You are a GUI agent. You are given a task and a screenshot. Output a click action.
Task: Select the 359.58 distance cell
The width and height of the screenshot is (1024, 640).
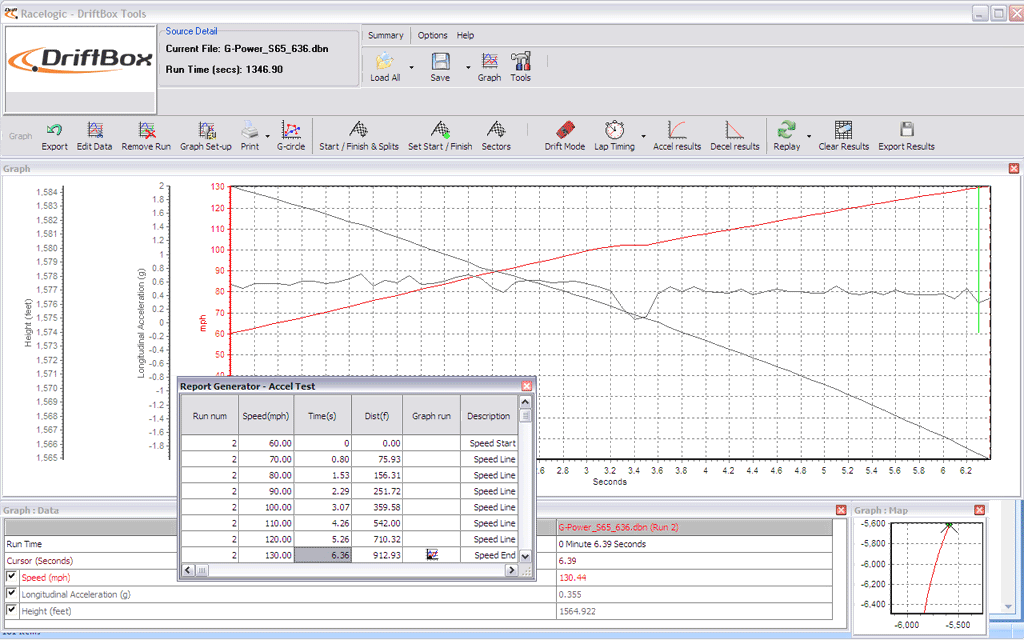377,507
